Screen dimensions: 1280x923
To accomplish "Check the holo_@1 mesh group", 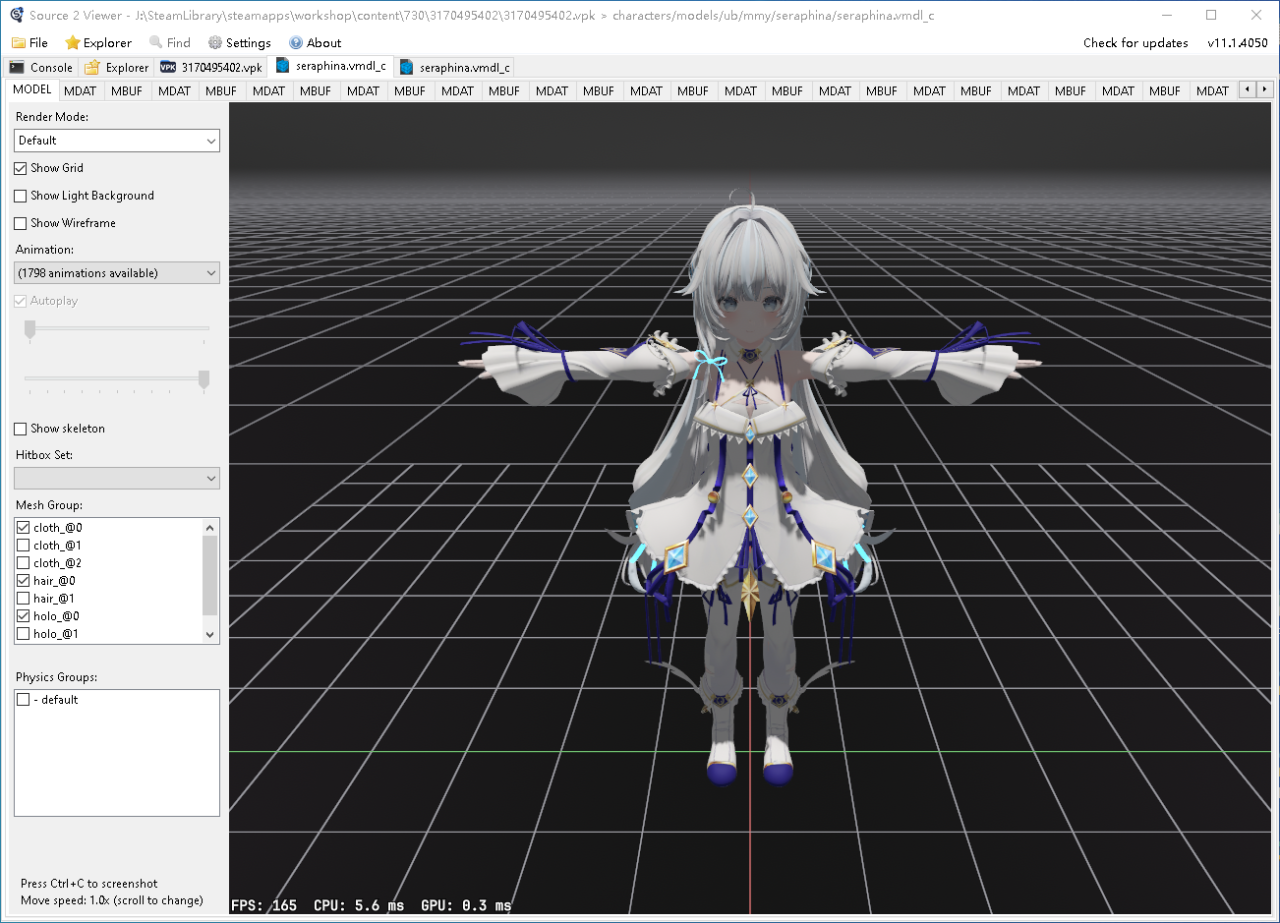I will (x=23, y=634).
